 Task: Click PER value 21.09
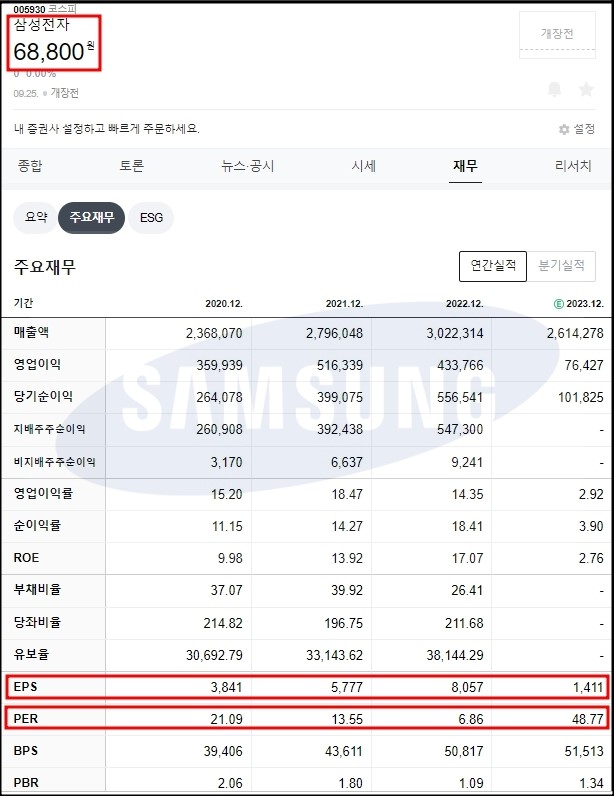(227, 719)
